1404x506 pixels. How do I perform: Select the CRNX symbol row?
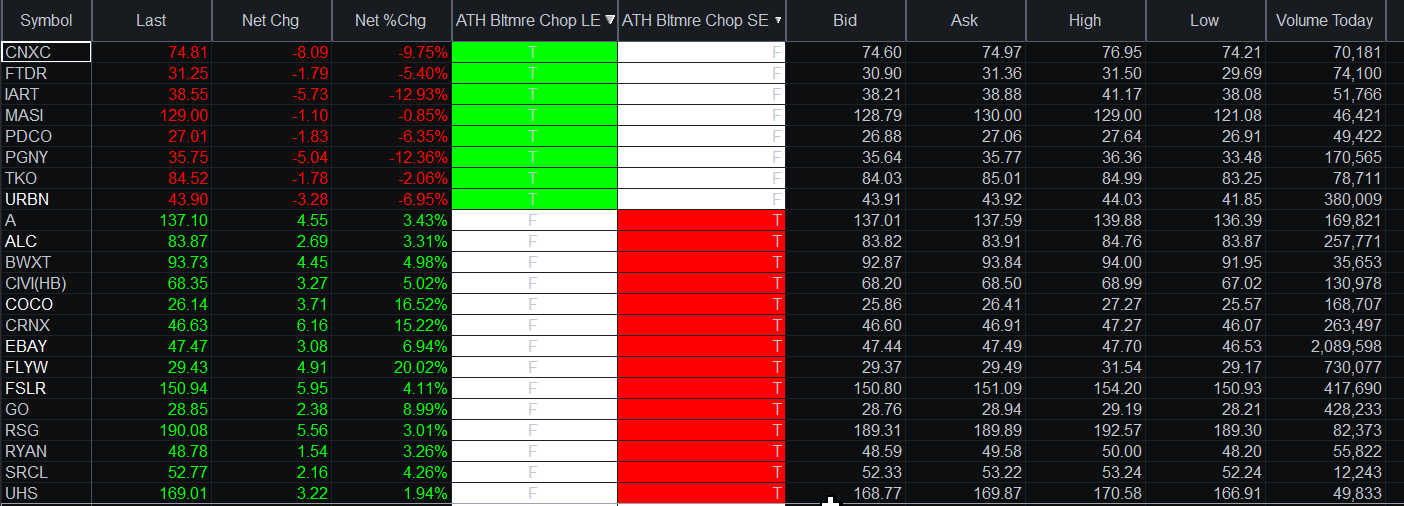click(x=46, y=325)
